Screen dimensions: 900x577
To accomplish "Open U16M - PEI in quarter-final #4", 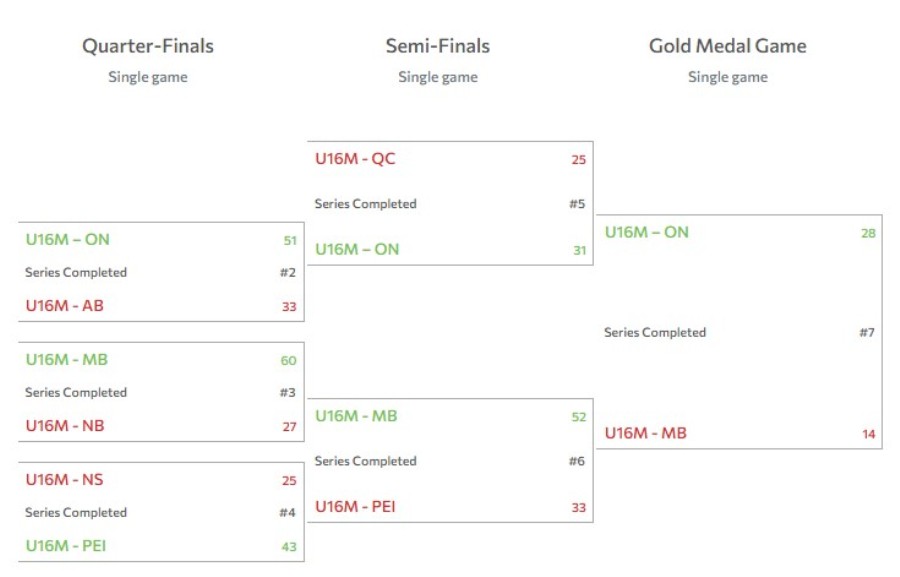I will point(66,545).
